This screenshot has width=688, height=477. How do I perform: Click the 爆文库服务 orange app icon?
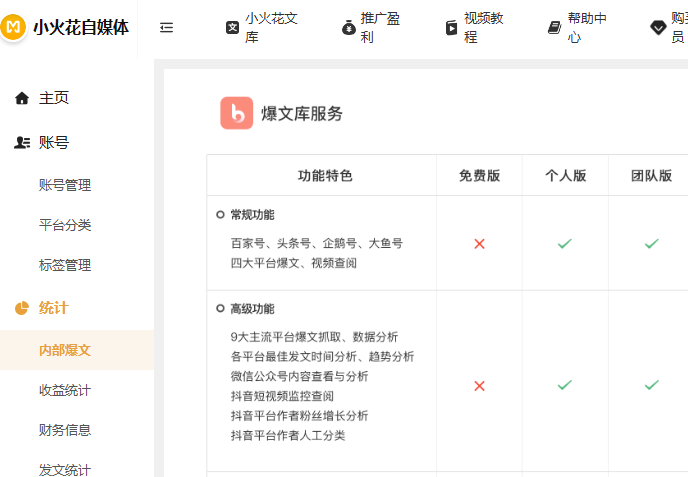[236, 113]
